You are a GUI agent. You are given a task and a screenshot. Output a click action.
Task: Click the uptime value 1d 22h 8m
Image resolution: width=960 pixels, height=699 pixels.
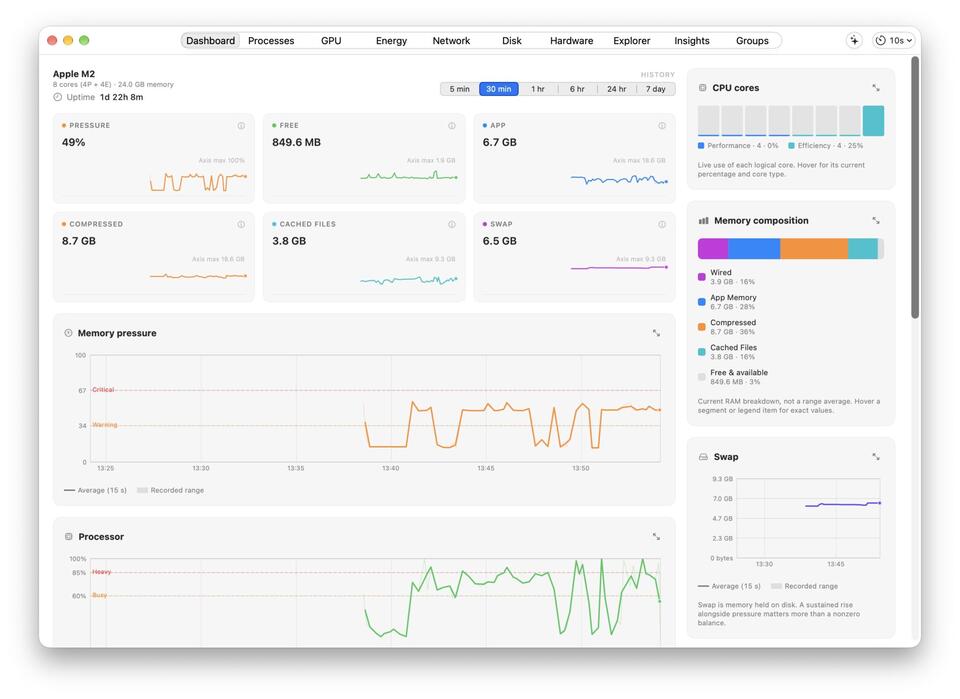(x=121, y=97)
